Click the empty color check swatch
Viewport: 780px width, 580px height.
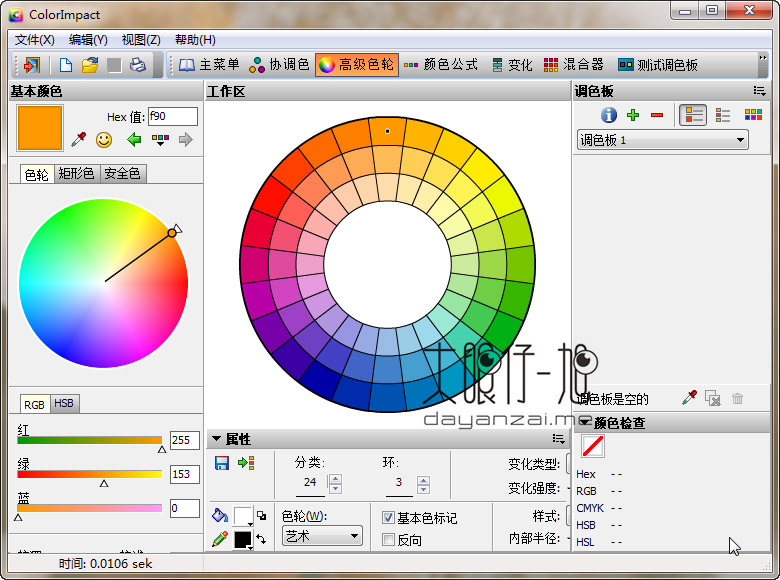pos(593,446)
